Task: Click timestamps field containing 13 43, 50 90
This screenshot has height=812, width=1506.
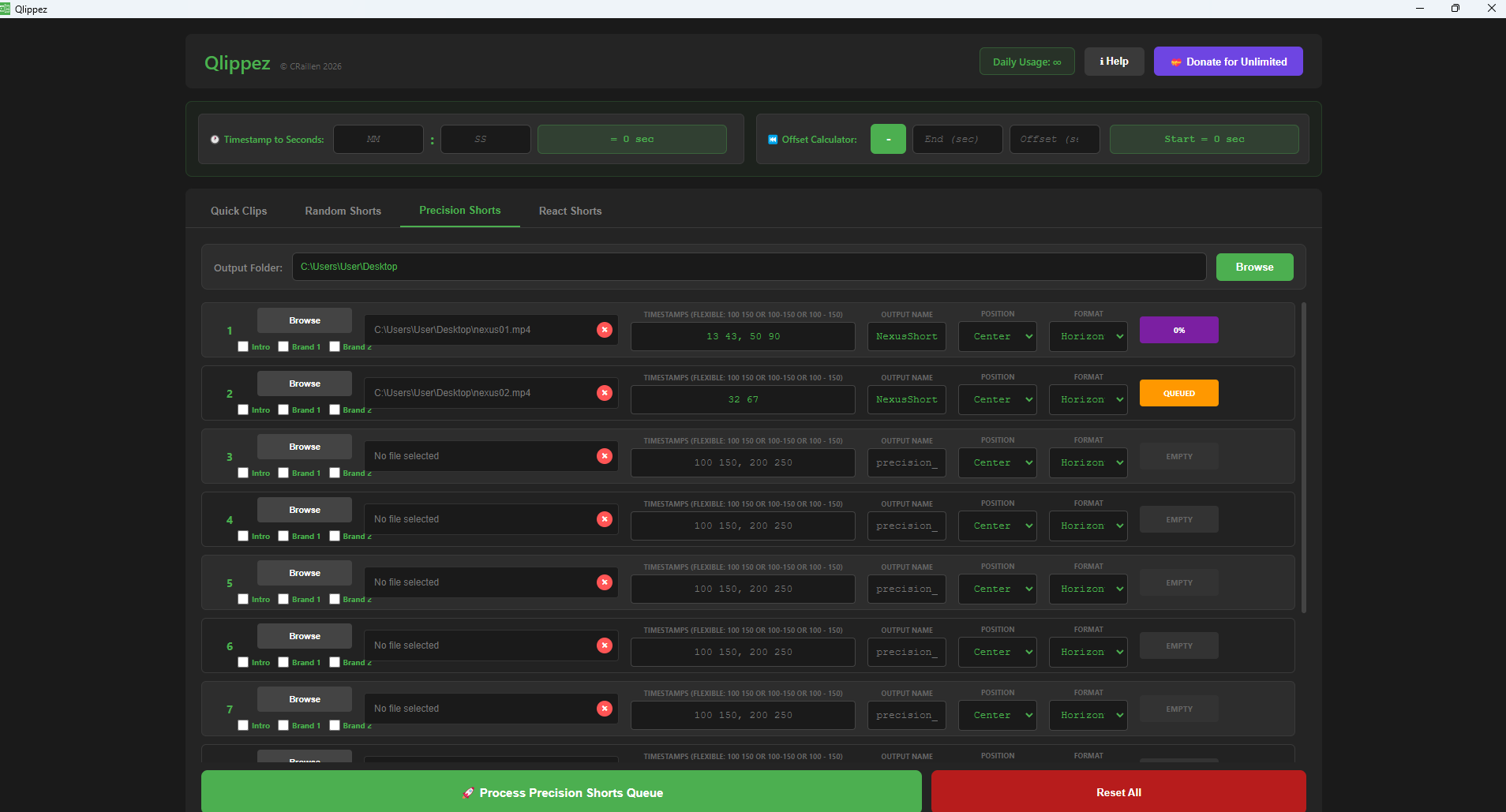Action: click(x=743, y=336)
